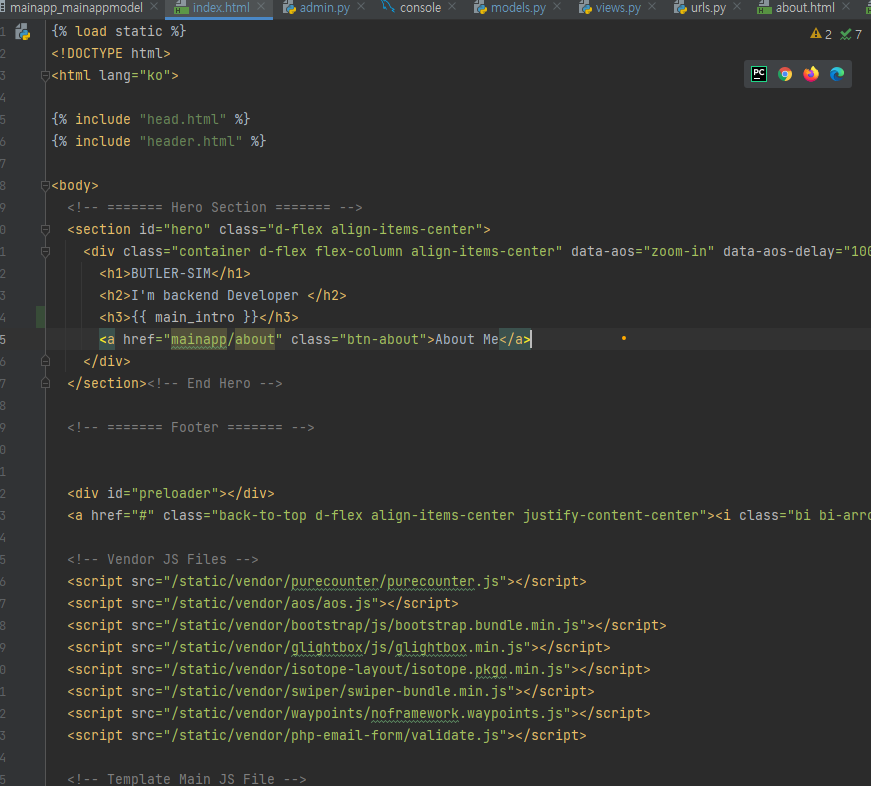The width and height of the screenshot is (871, 786).
Task: Click the Vendor JS Files comment
Action: [x=163, y=559]
